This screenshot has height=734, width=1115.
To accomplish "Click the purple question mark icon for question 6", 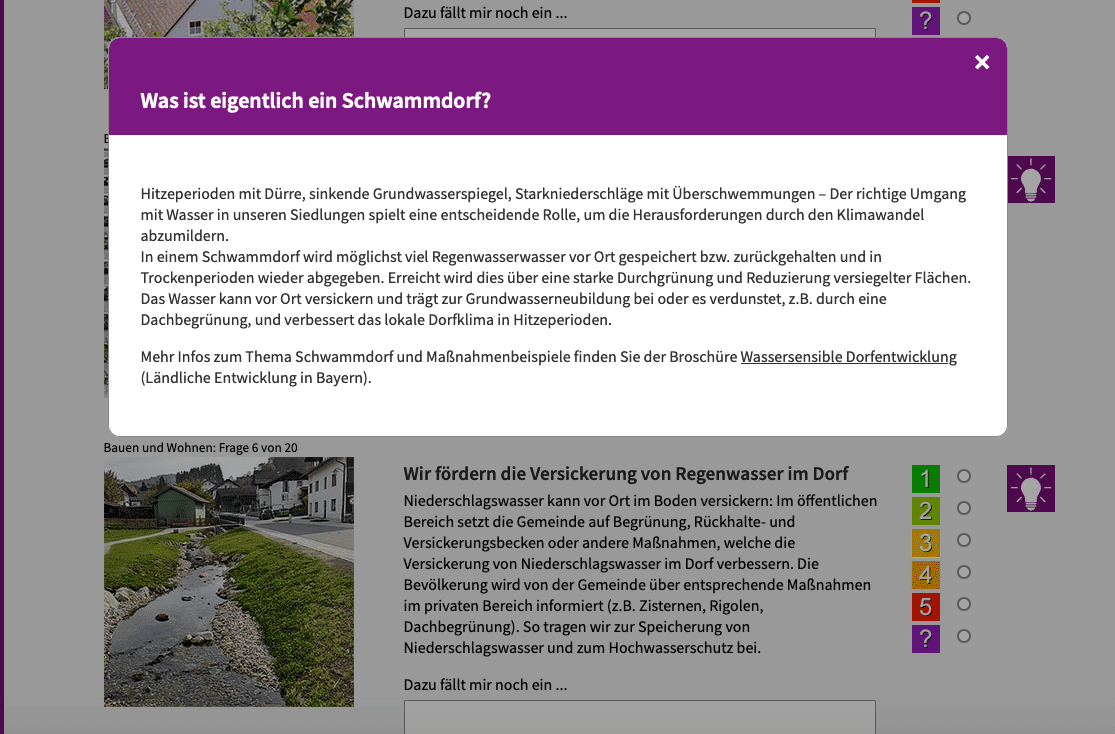I will click(925, 639).
